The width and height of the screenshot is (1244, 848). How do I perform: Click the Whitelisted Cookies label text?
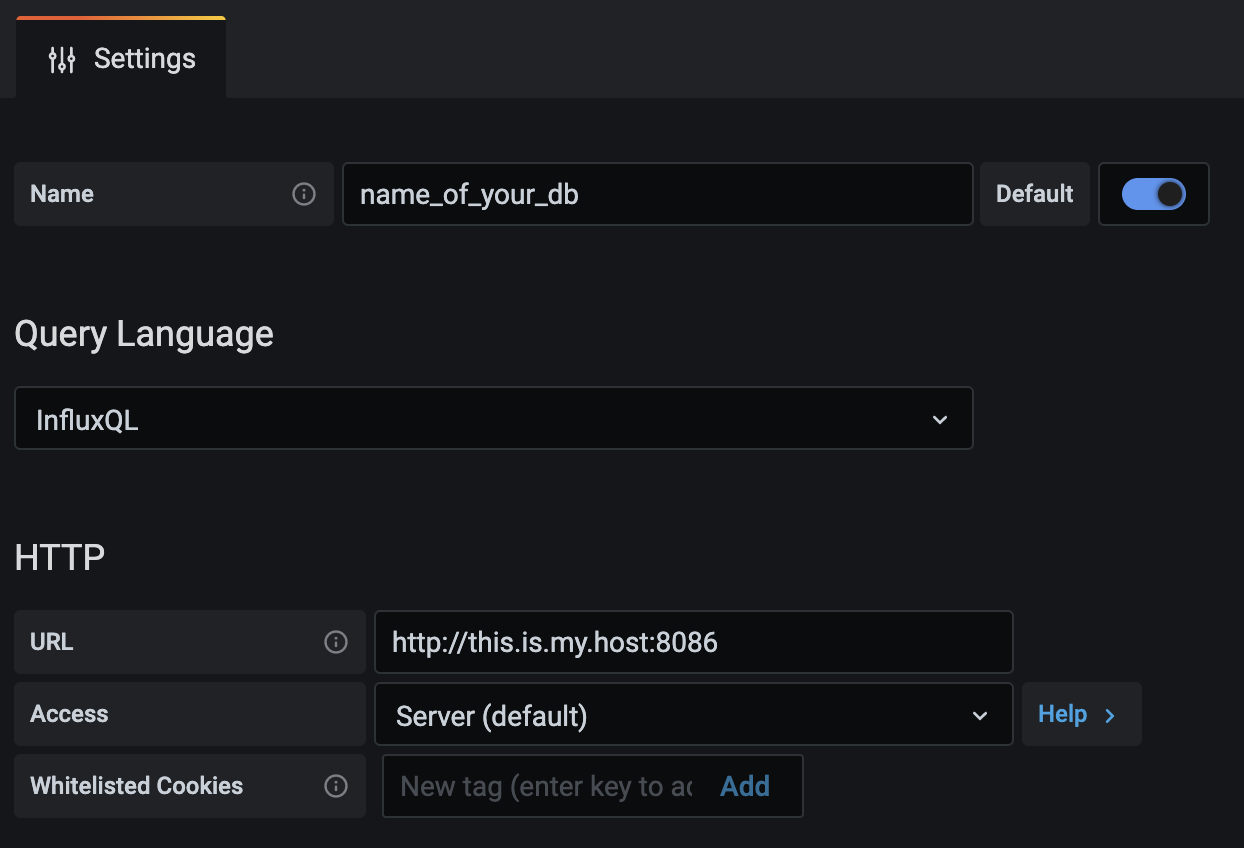coord(137,786)
